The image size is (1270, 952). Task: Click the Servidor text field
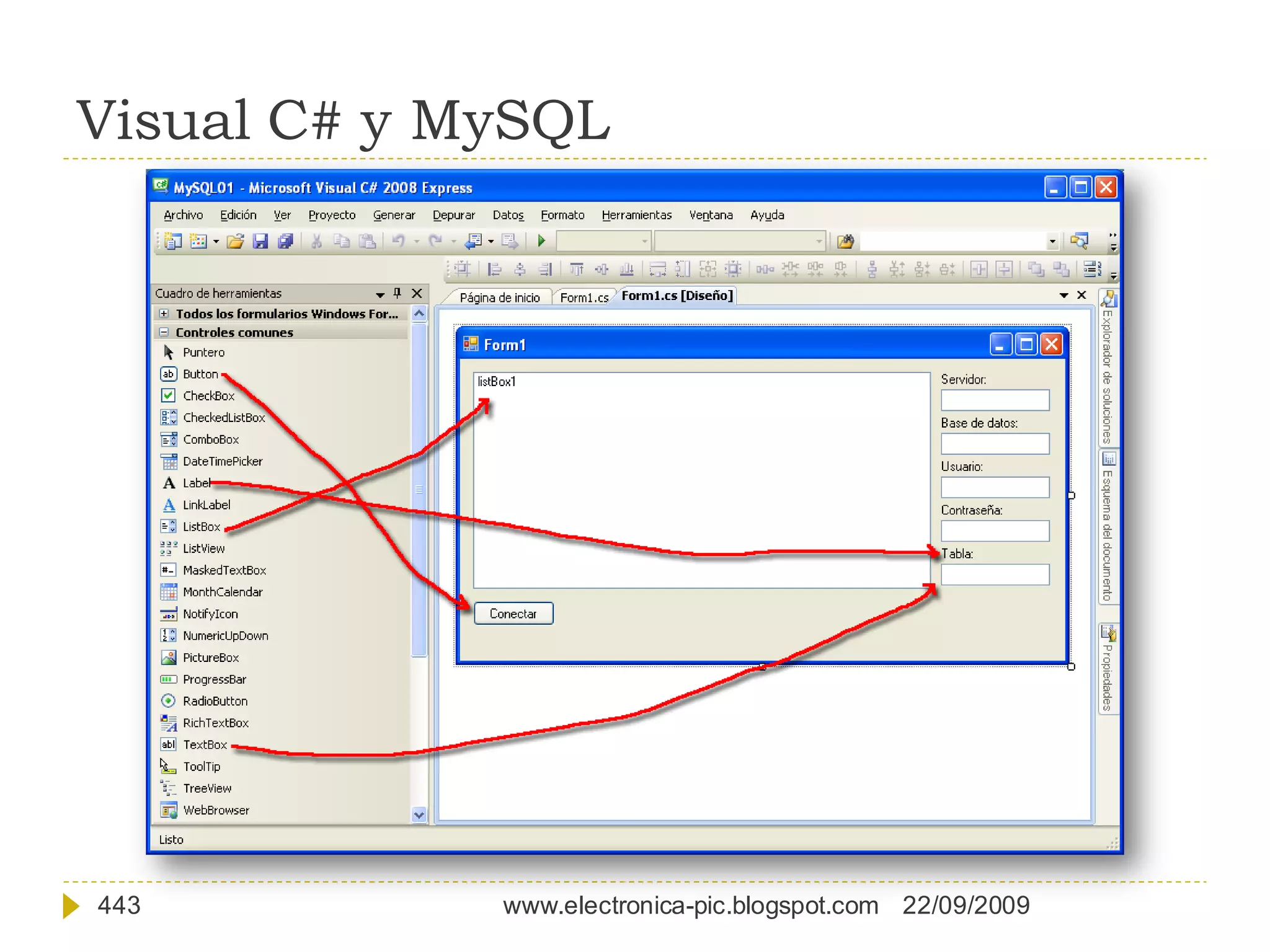995,400
